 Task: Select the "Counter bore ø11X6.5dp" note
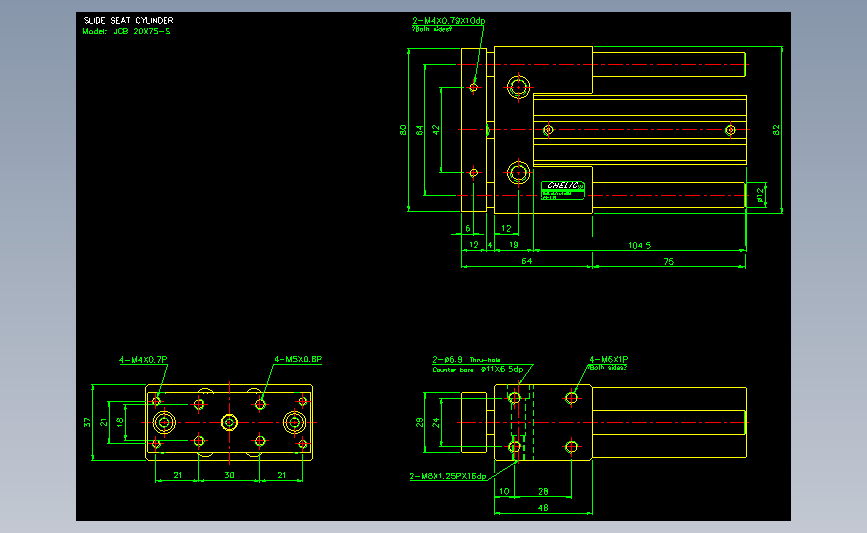tap(478, 369)
